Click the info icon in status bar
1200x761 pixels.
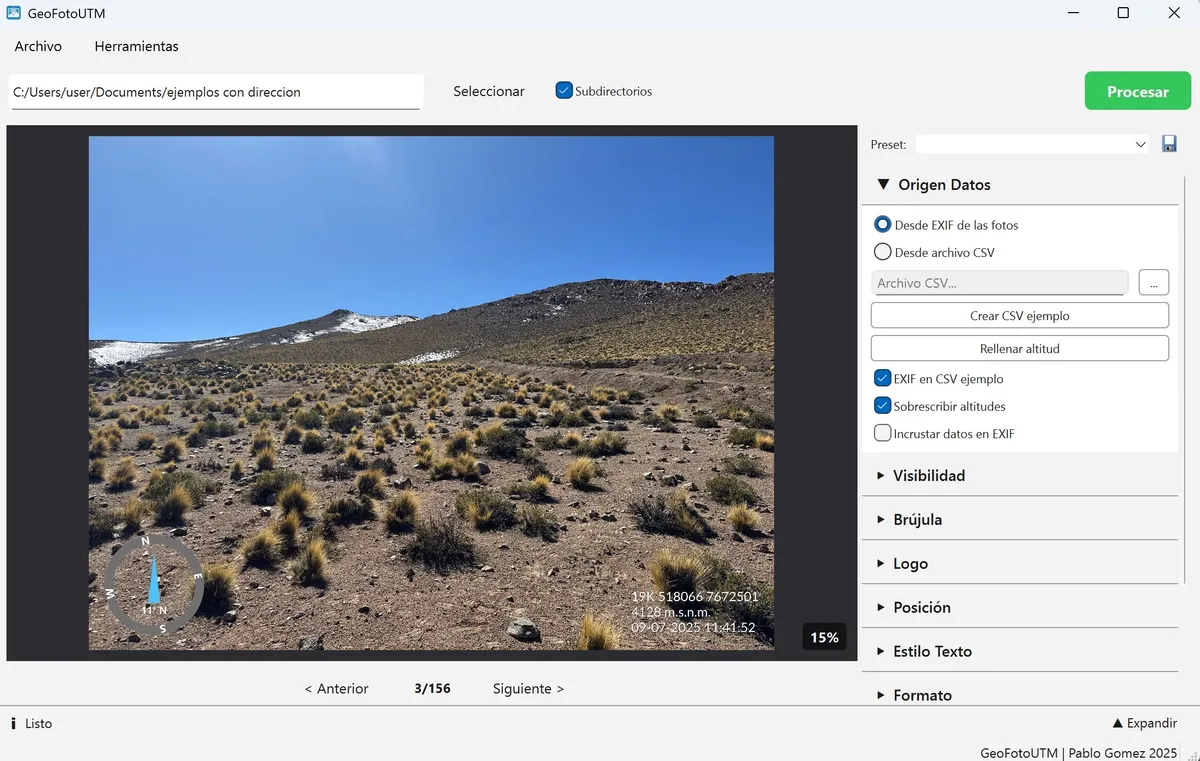(13, 723)
